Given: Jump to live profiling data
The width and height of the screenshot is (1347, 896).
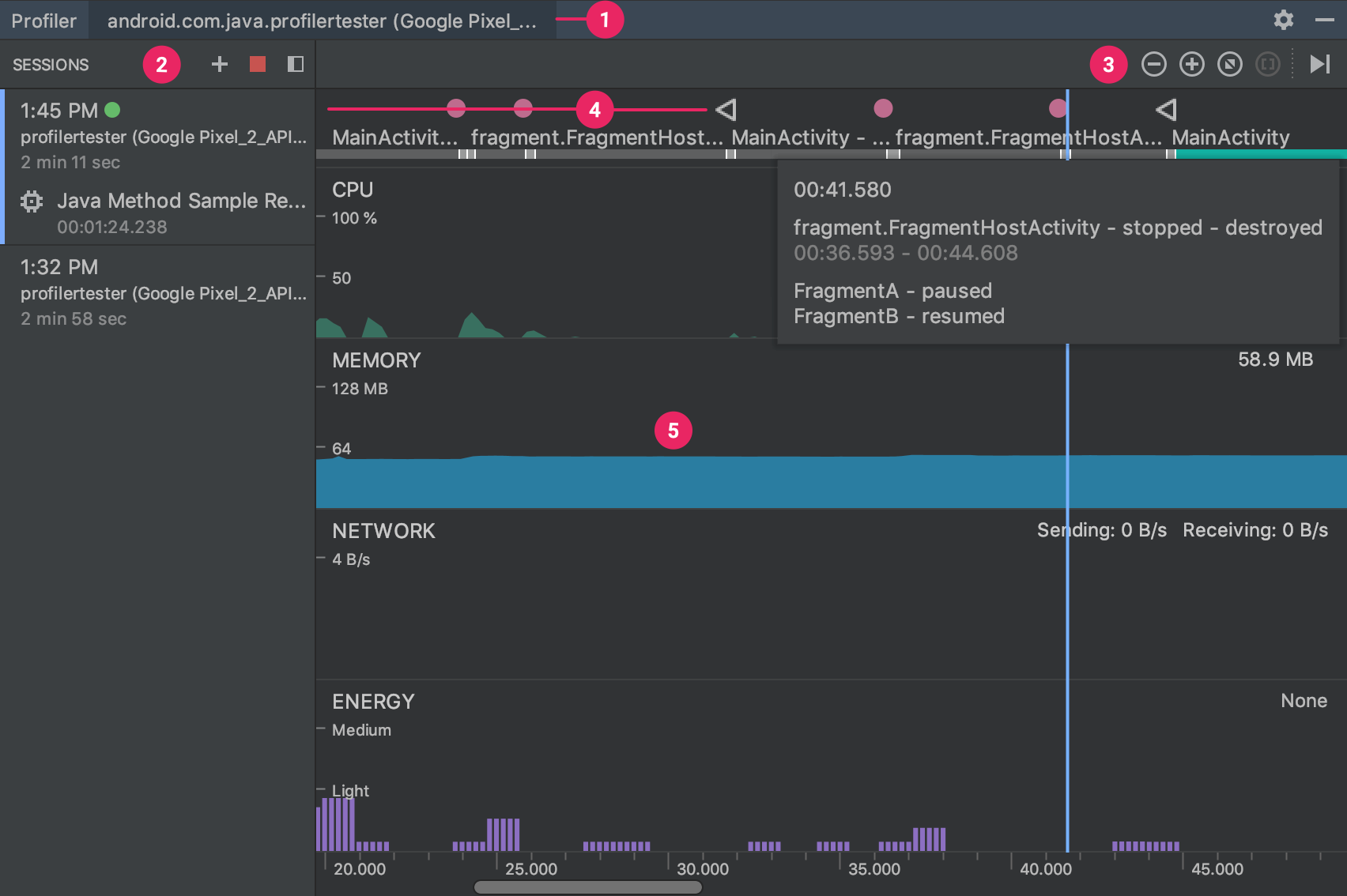Looking at the screenshot, I should point(1319,64).
